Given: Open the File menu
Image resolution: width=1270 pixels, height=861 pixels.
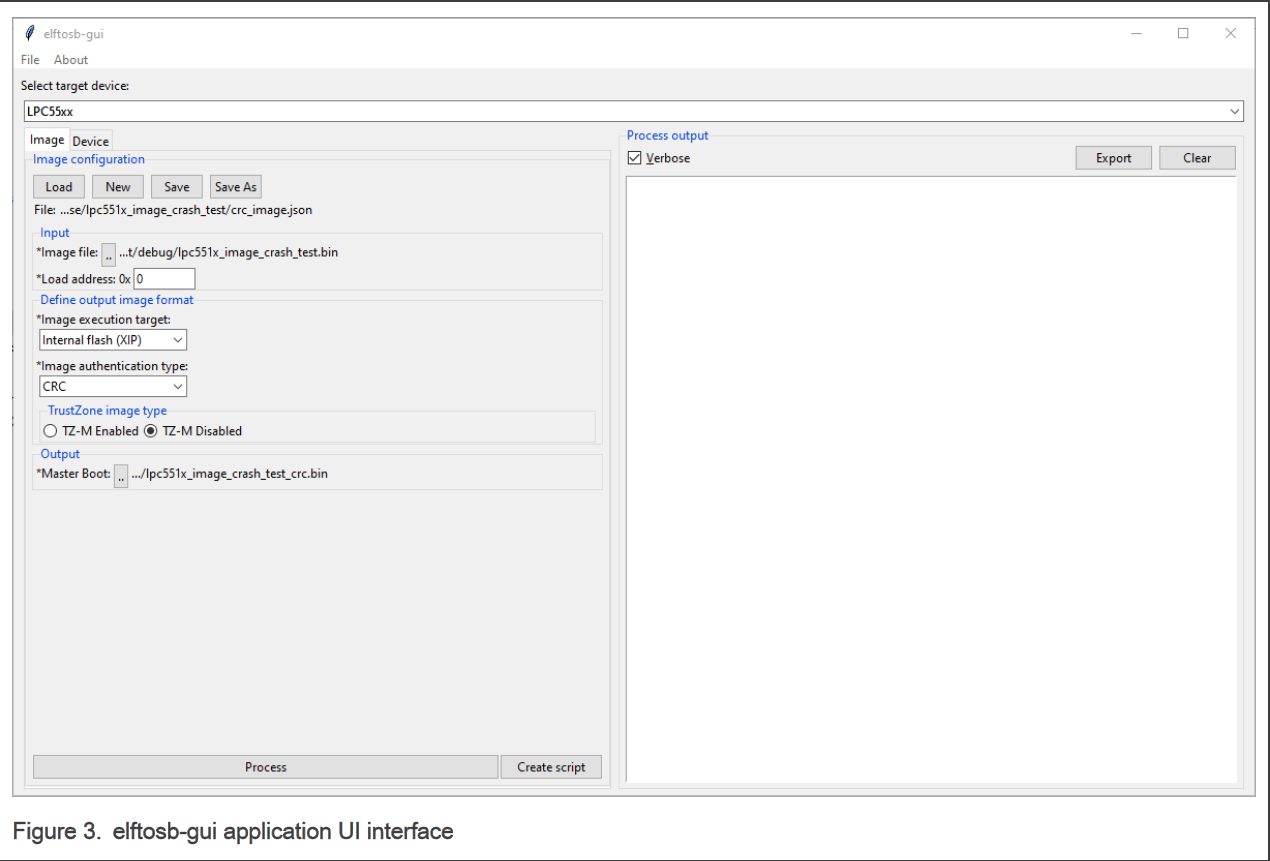Looking at the screenshot, I should click(29, 59).
